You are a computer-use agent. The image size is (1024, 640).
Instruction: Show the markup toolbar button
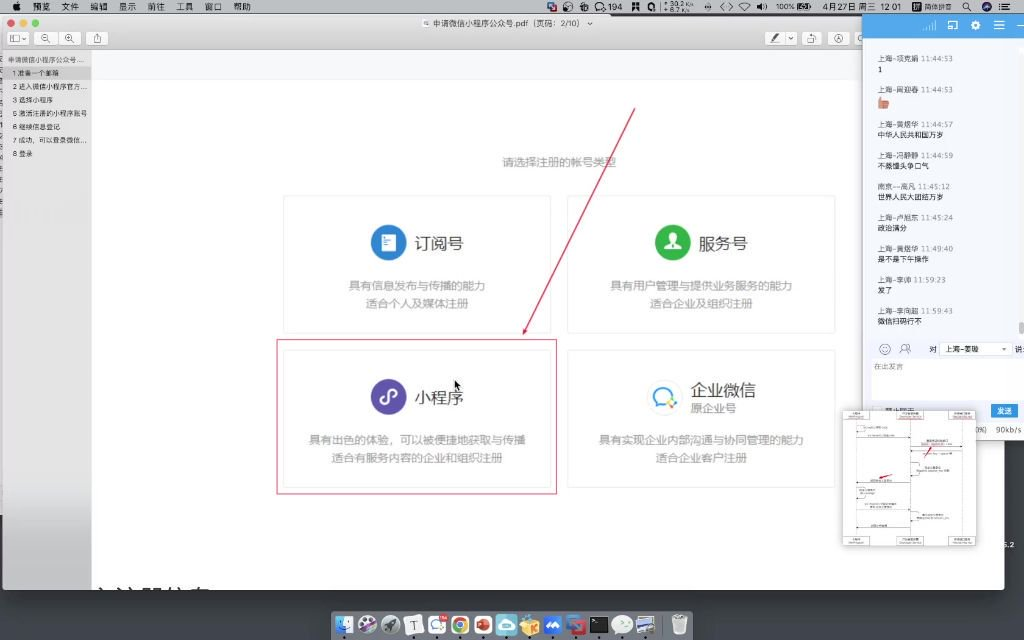click(x=839, y=39)
